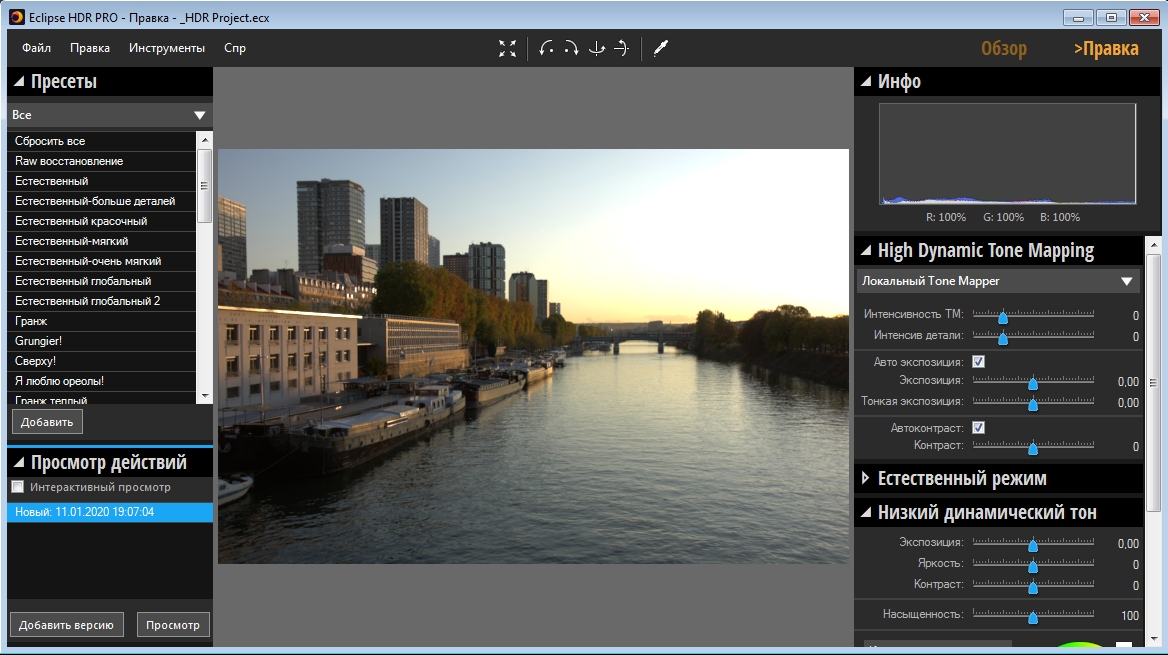Click the Добавить версию button
1168x655 pixels.
(67, 625)
